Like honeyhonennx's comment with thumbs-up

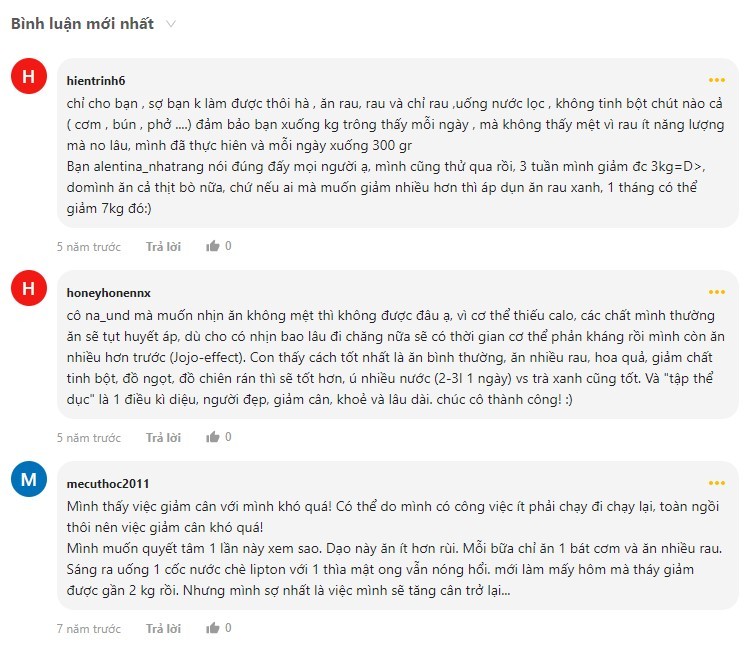[x=213, y=438]
